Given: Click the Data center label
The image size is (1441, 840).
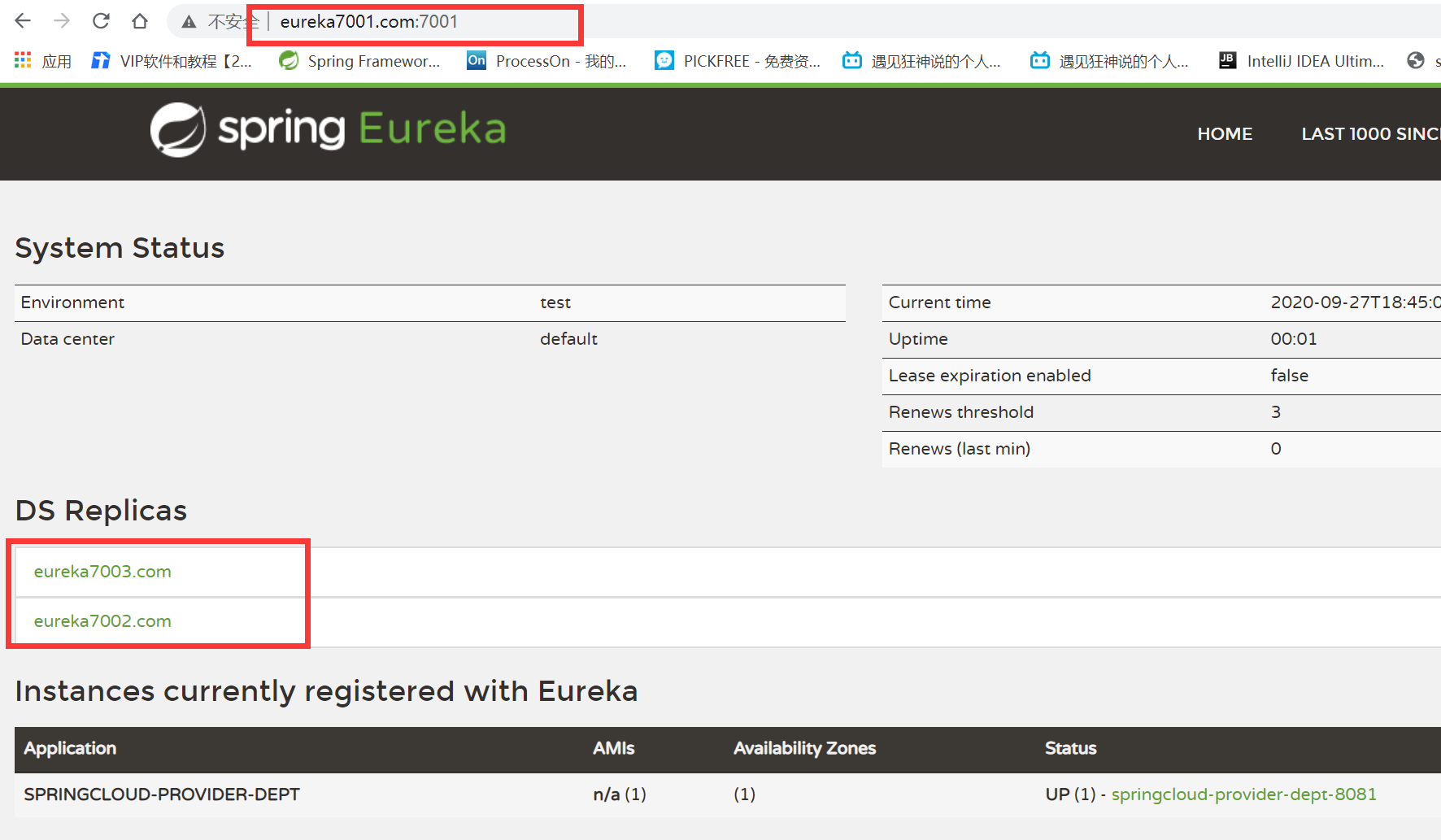Looking at the screenshot, I should coord(67,339).
